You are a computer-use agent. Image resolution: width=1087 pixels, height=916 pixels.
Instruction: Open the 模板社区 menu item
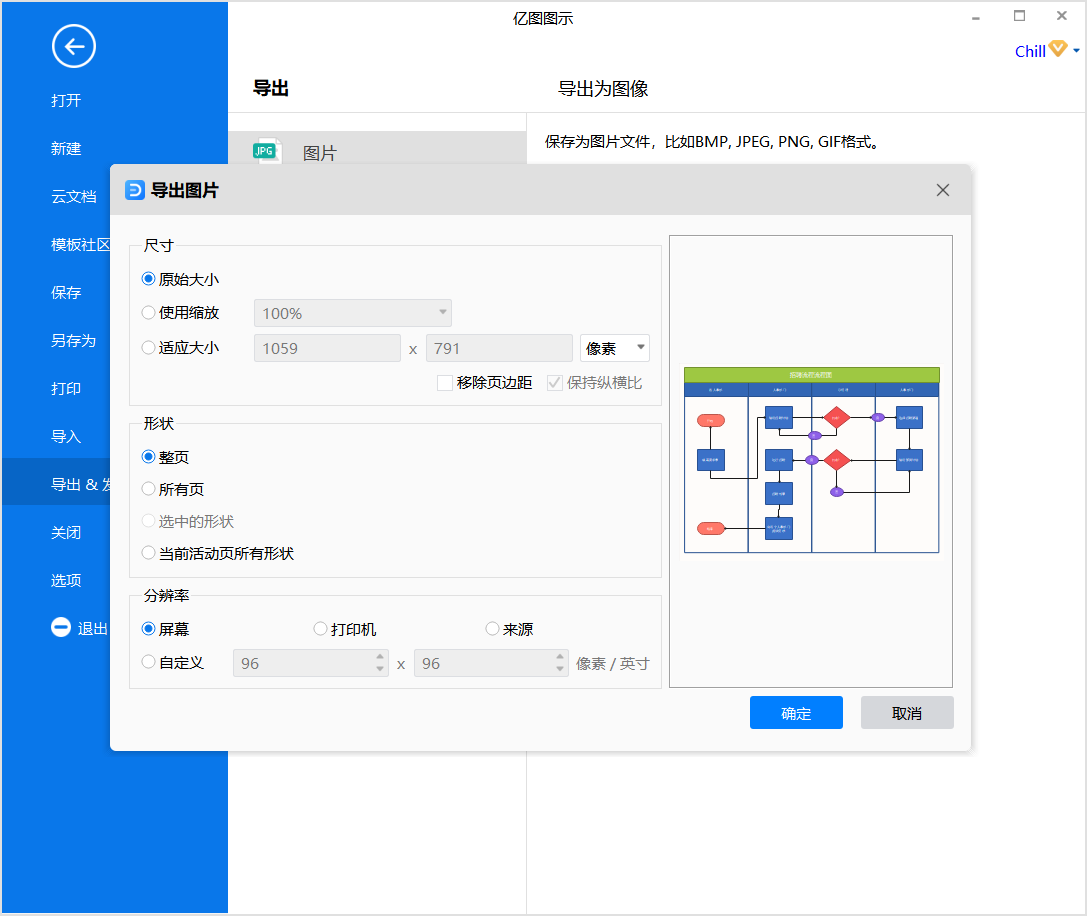80,244
